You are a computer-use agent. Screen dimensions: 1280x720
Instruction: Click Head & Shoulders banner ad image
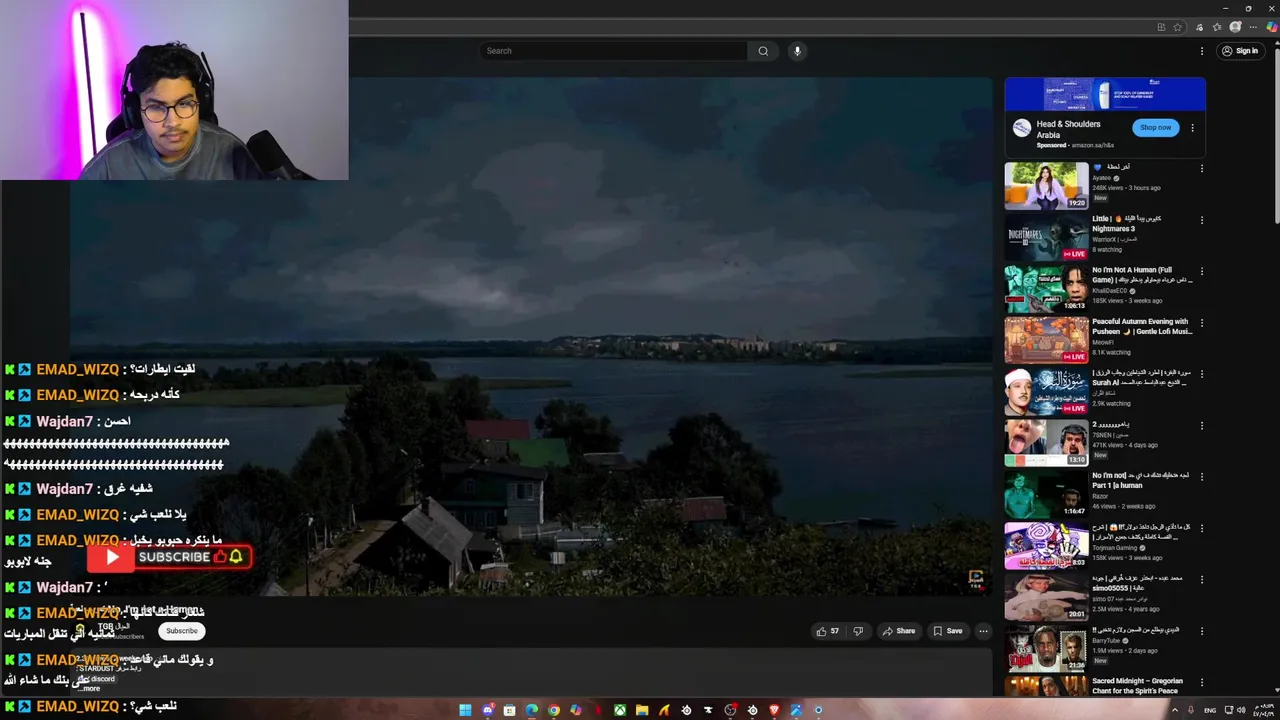click(1105, 94)
